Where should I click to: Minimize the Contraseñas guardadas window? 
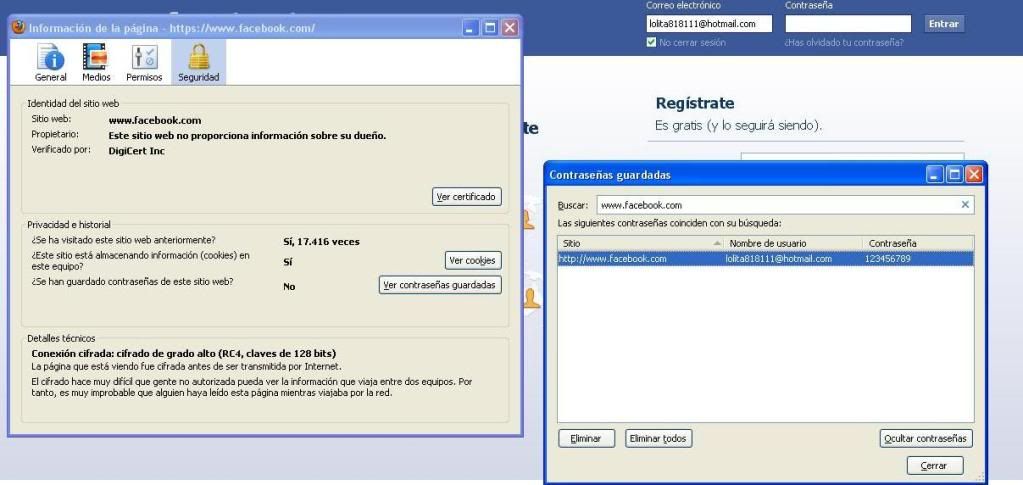click(x=935, y=174)
